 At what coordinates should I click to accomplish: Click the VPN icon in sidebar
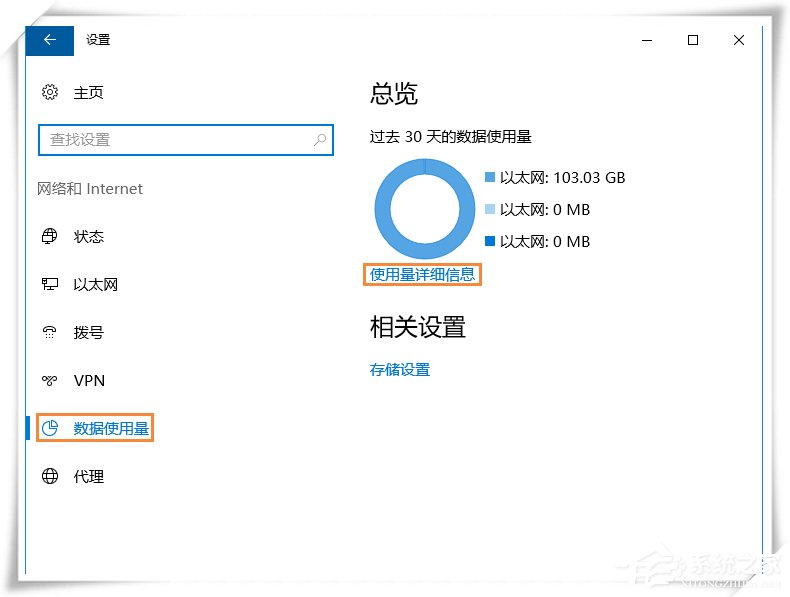coord(50,381)
